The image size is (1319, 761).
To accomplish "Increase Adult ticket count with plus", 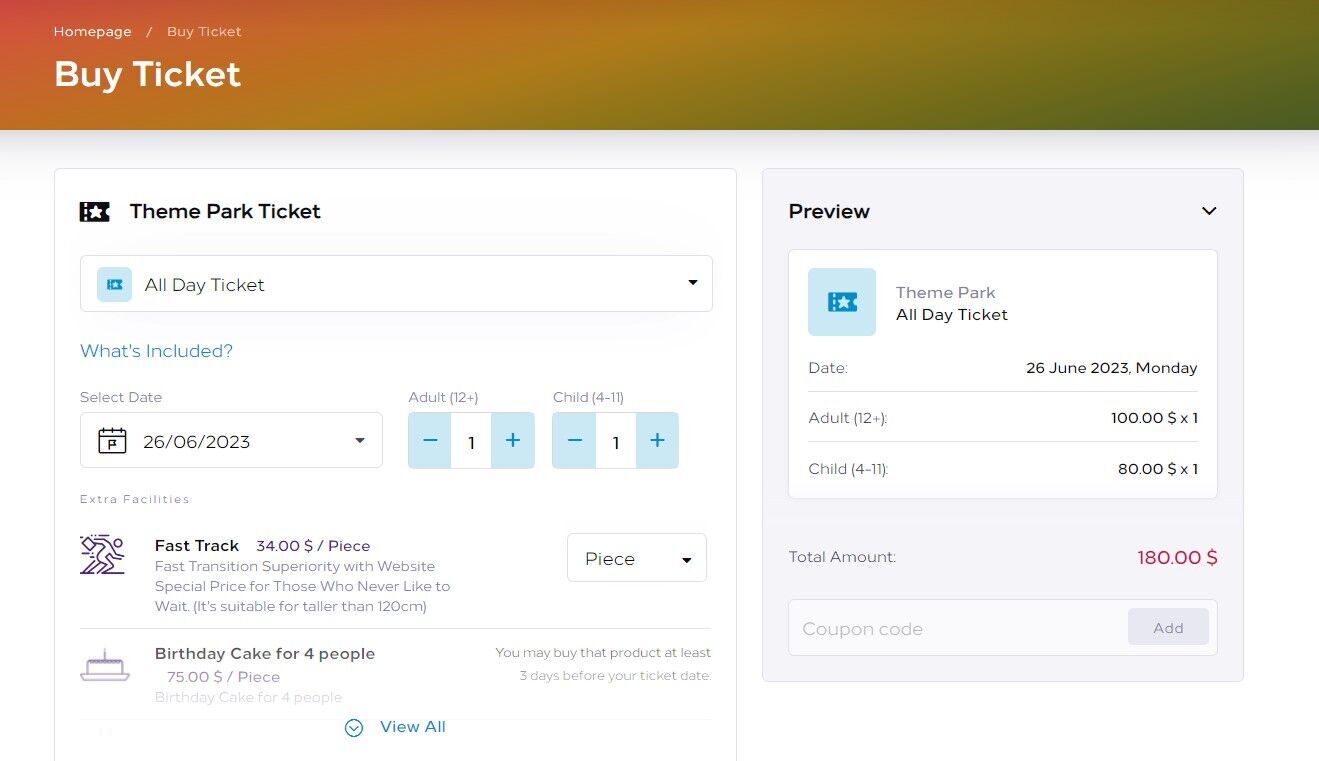I will 513,441.
